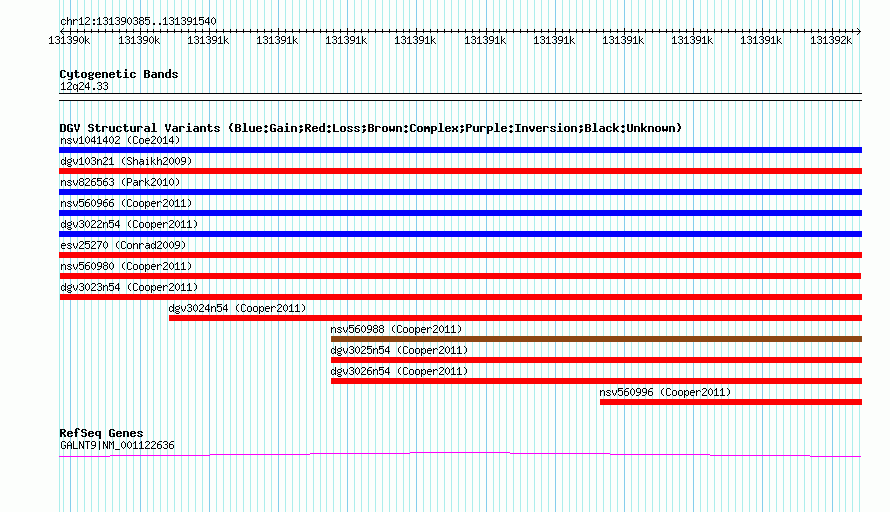Click the dgv3025n54 (Cooper2011) label
The height and width of the screenshot is (512, 890).
[399, 350]
